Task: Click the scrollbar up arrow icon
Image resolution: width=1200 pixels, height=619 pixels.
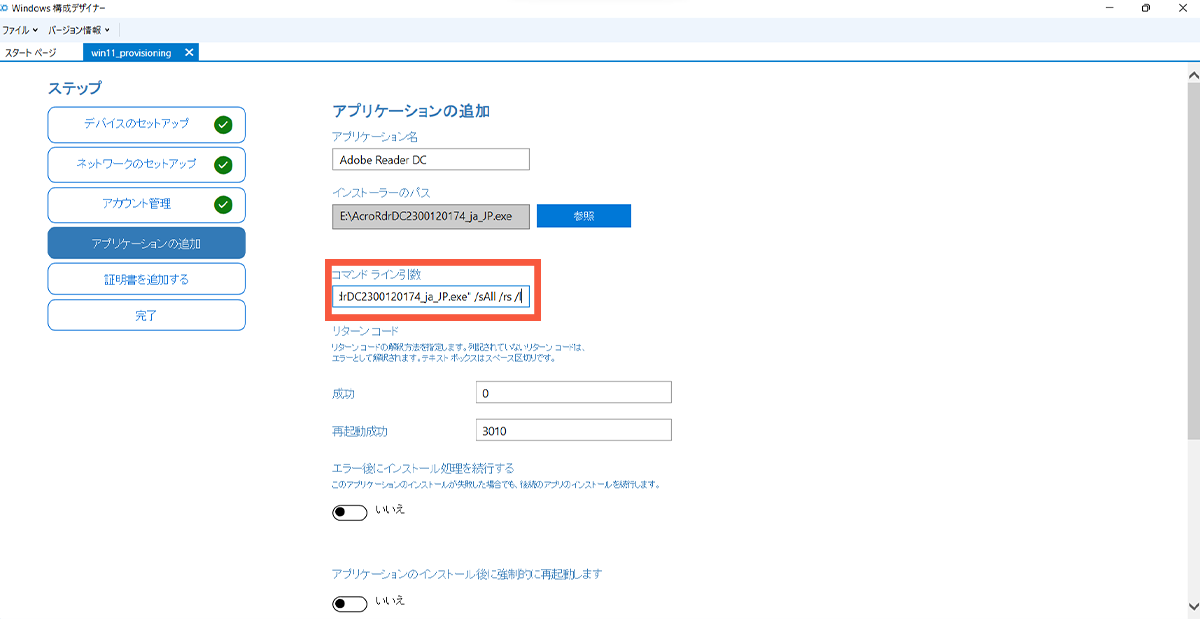Action: (x=1191, y=72)
